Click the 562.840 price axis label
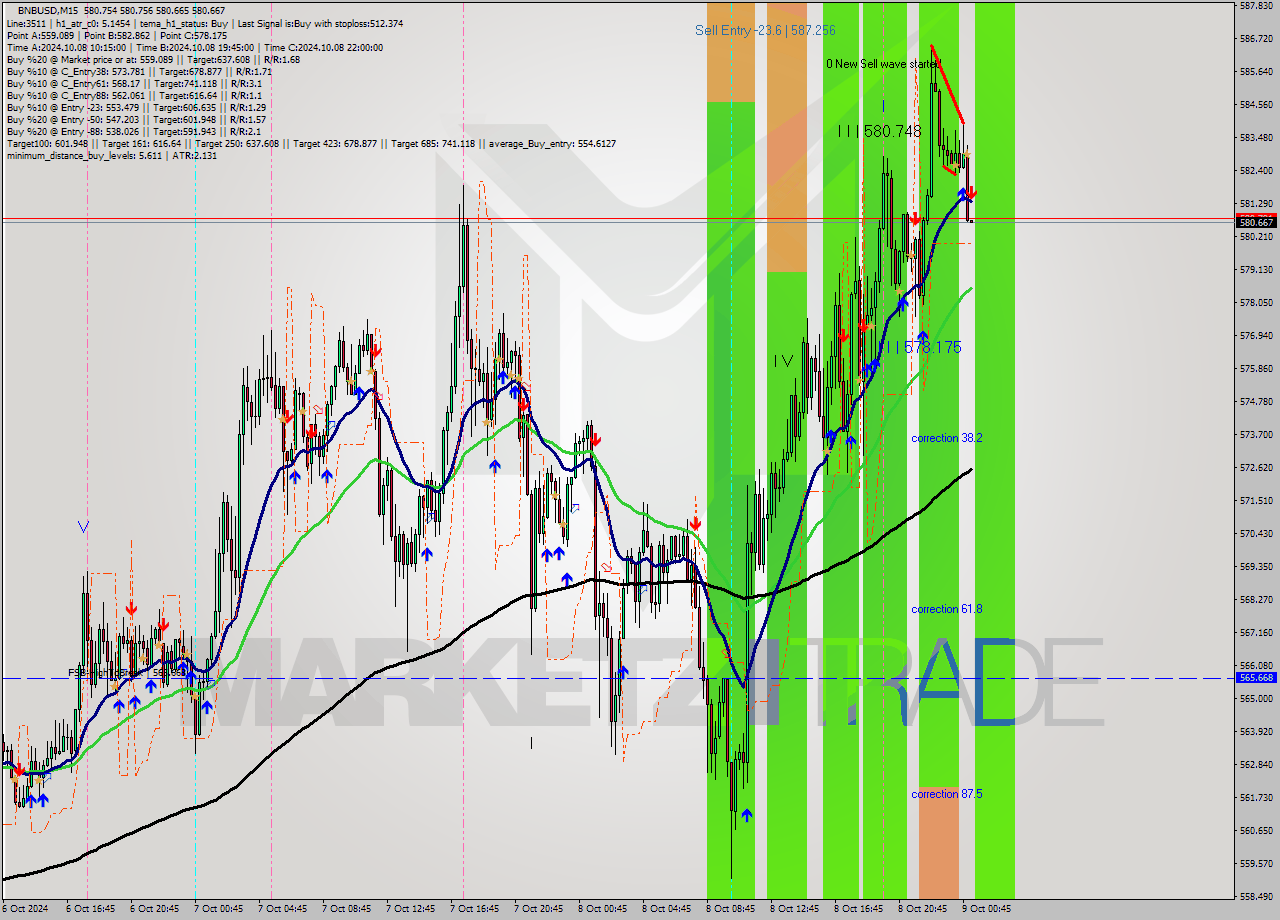 pyautogui.click(x=1256, y=765)
